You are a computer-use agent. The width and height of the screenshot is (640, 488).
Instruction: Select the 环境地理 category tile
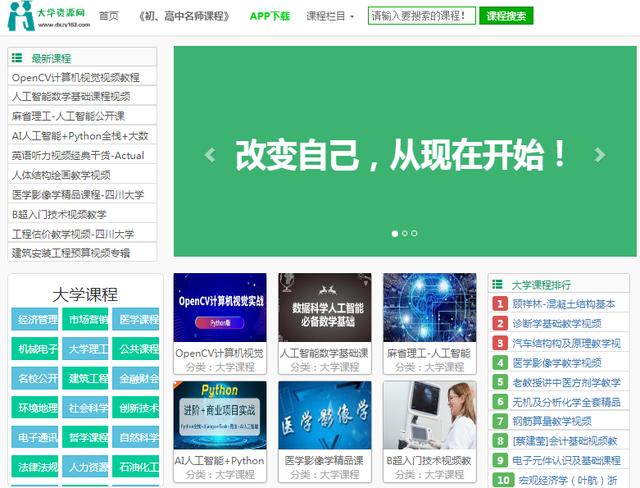click(x=35, y=408)
